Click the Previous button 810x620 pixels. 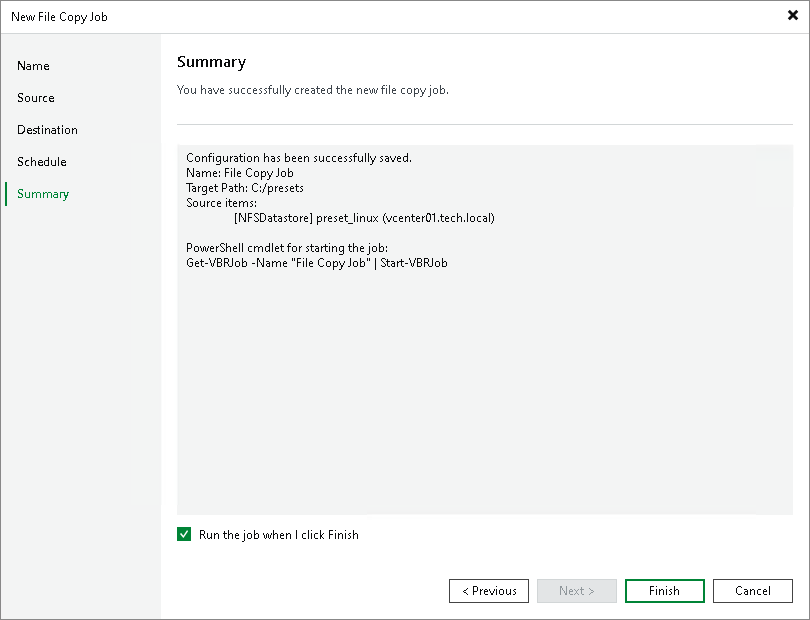(x=489, y=591)
